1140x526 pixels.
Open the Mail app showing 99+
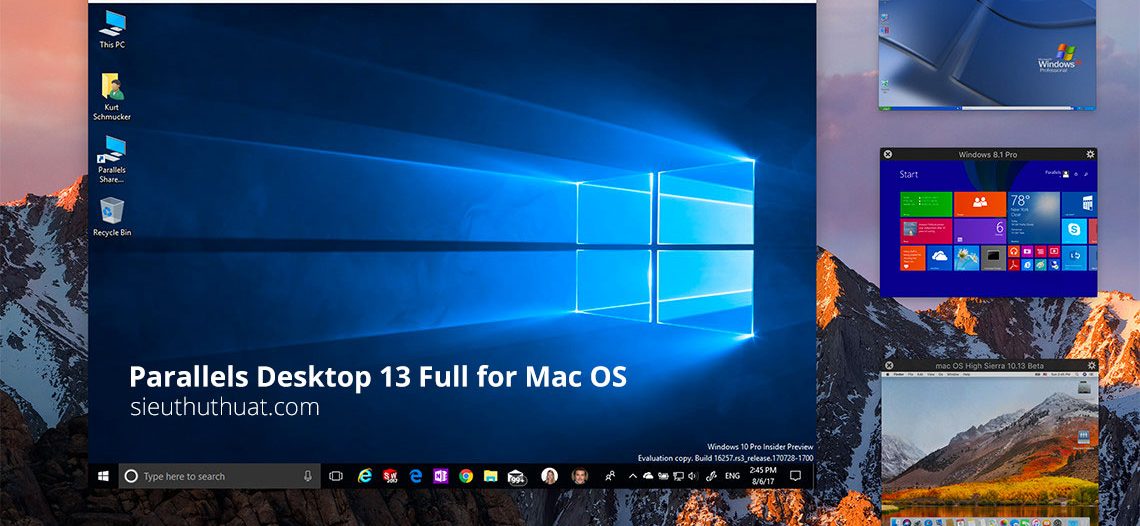[x=516, y=477]
